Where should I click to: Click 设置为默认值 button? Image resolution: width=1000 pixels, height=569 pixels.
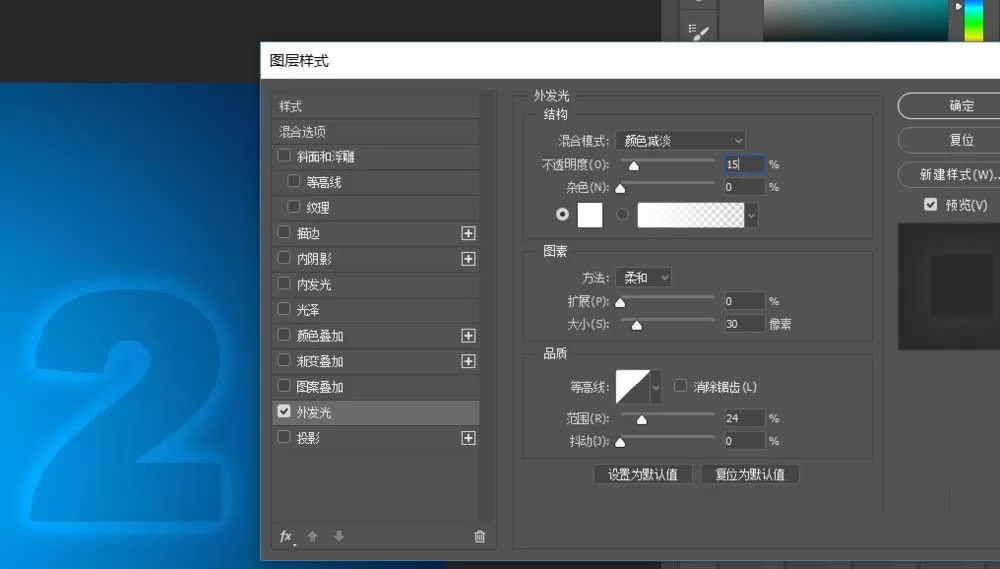(643, 475)
